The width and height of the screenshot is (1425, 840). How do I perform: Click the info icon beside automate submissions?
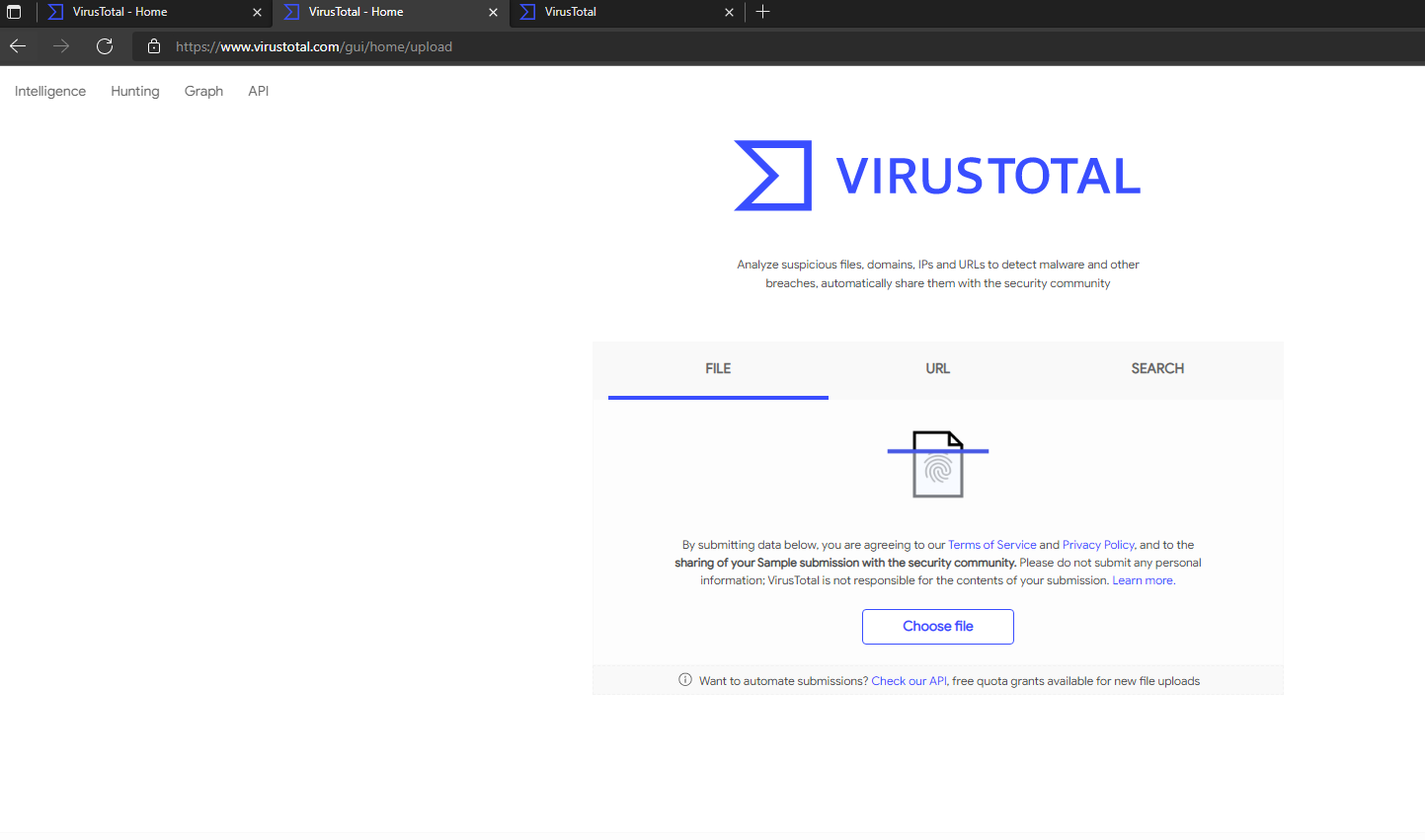(x=685, y=680)
